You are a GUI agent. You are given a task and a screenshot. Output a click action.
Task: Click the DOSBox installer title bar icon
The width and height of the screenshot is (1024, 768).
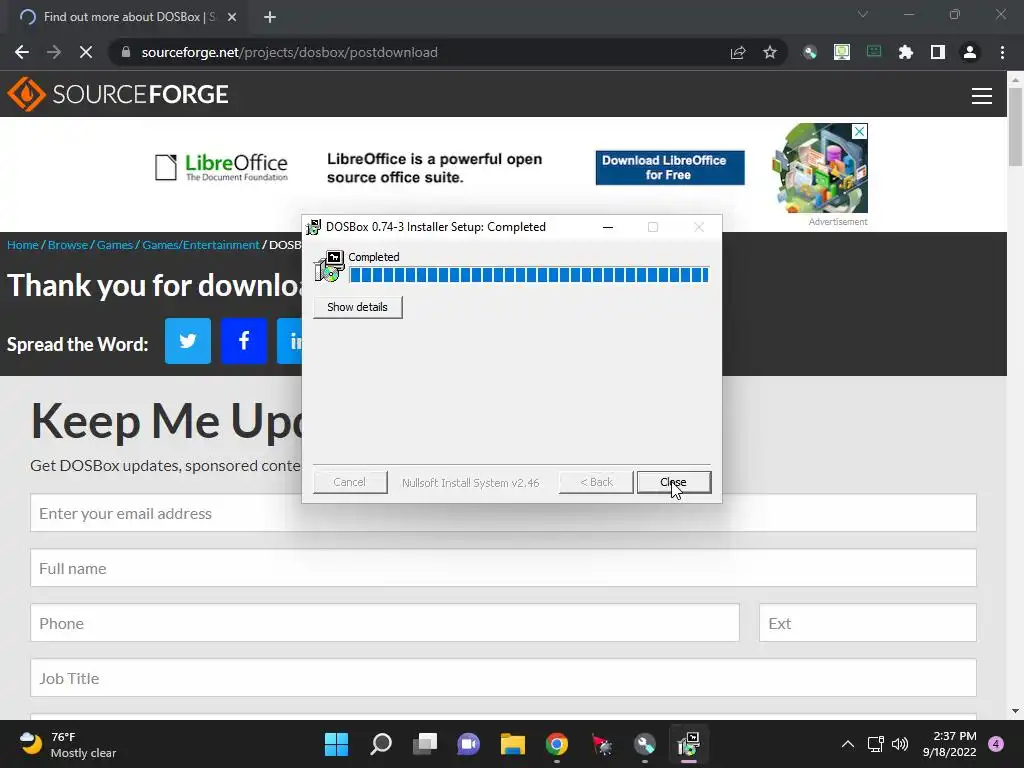pyautogui.click(x=313, y=227)
